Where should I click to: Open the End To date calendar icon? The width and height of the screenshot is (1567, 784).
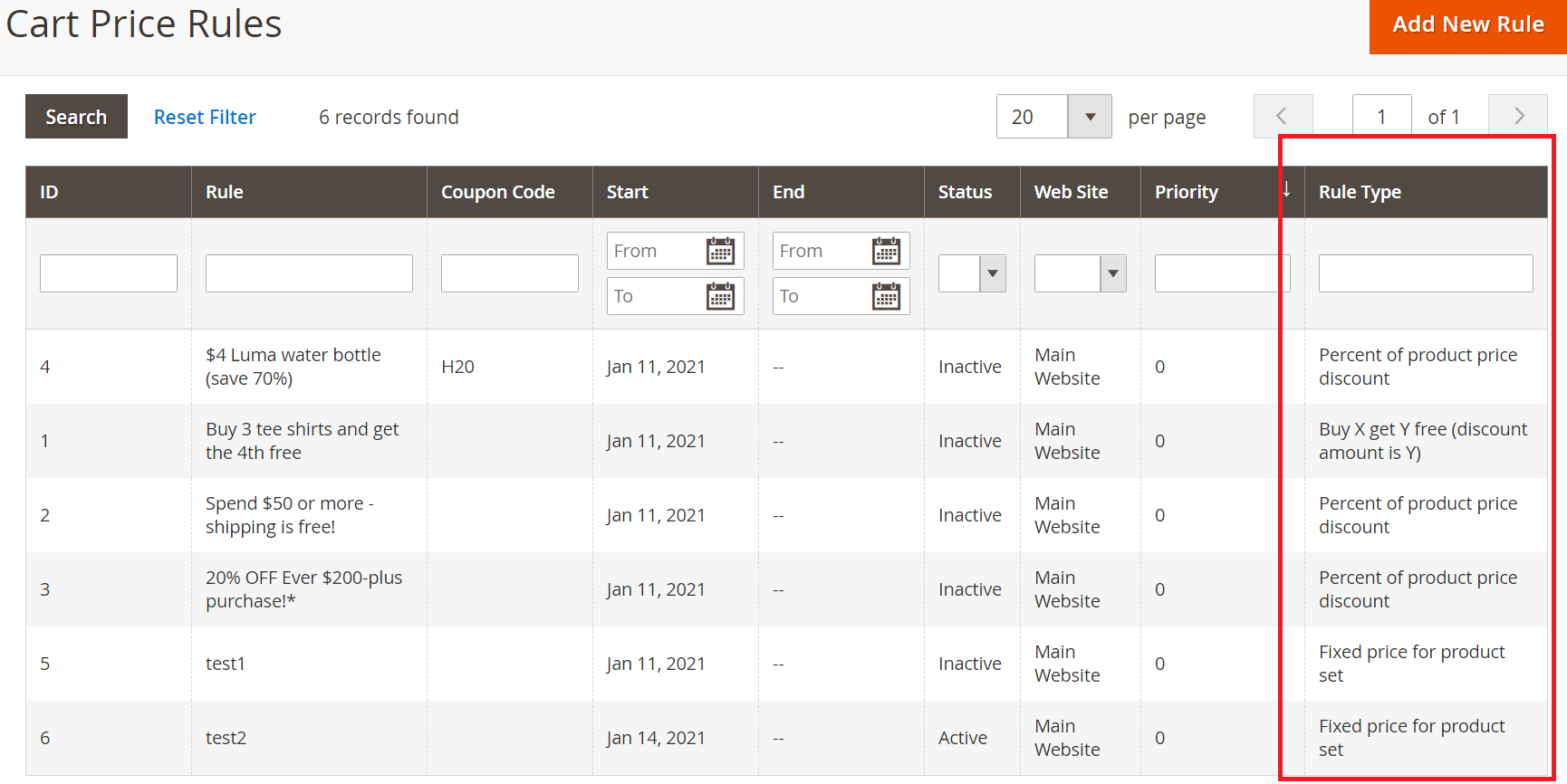[886, 296]
